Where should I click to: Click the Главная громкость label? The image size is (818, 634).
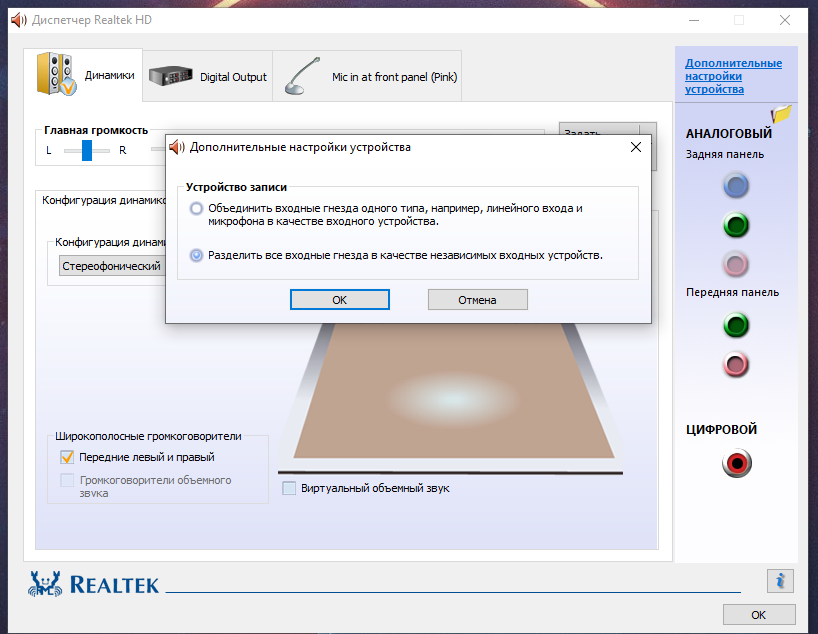[x=96, y=130]
